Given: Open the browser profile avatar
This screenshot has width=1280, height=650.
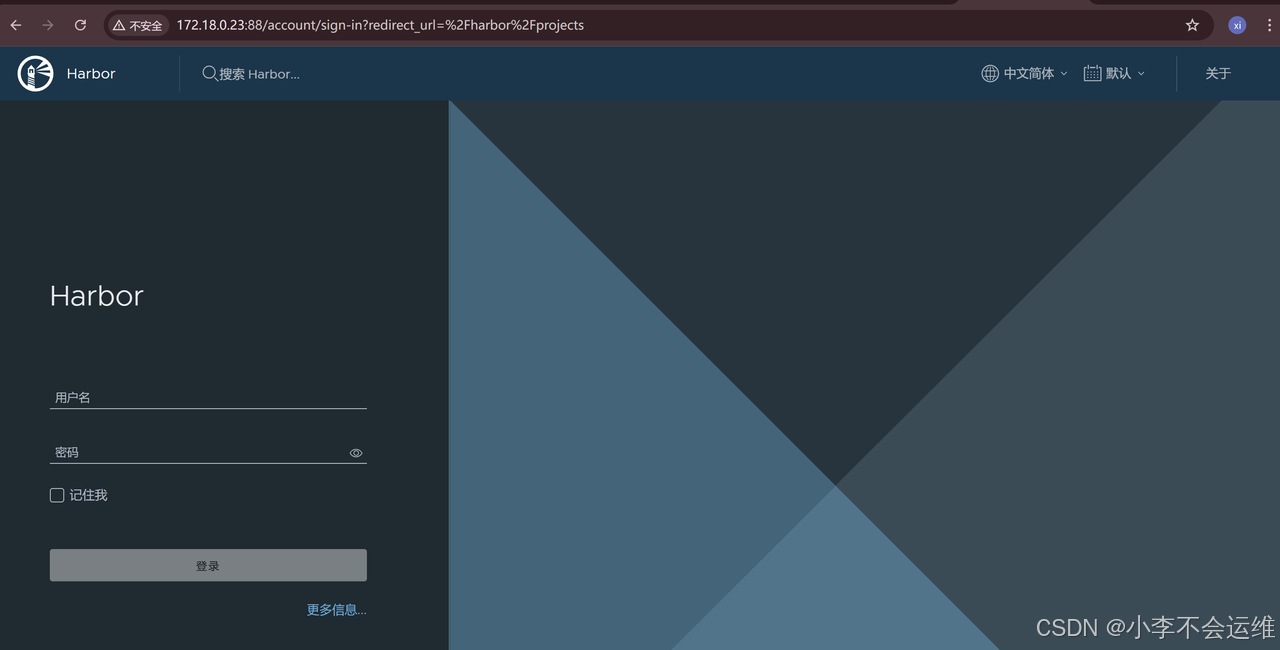Looking at the screenshot, I should [x=1237, y=25].
